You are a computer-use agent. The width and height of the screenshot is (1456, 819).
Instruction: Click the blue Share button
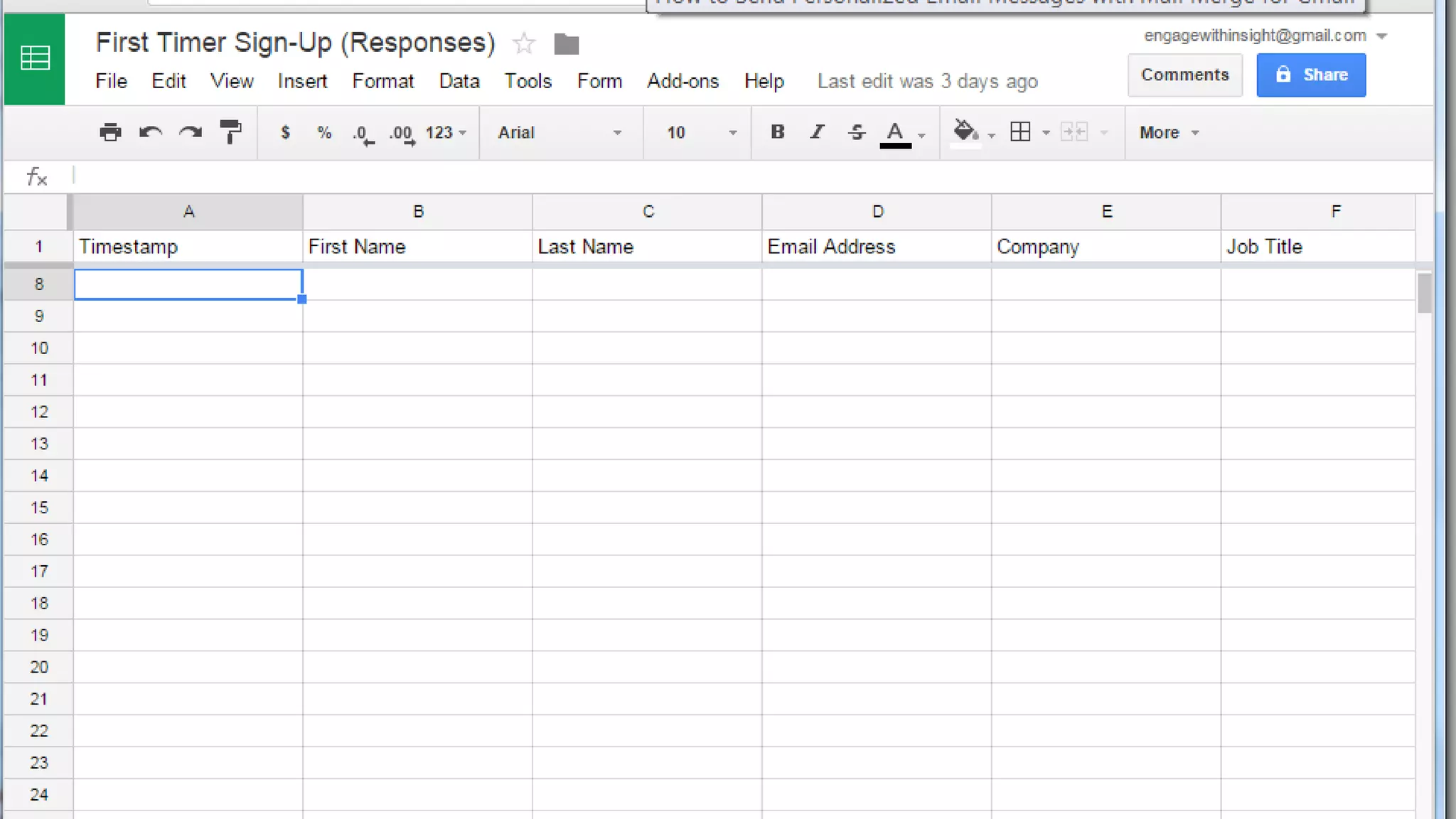coord(1310,75)
